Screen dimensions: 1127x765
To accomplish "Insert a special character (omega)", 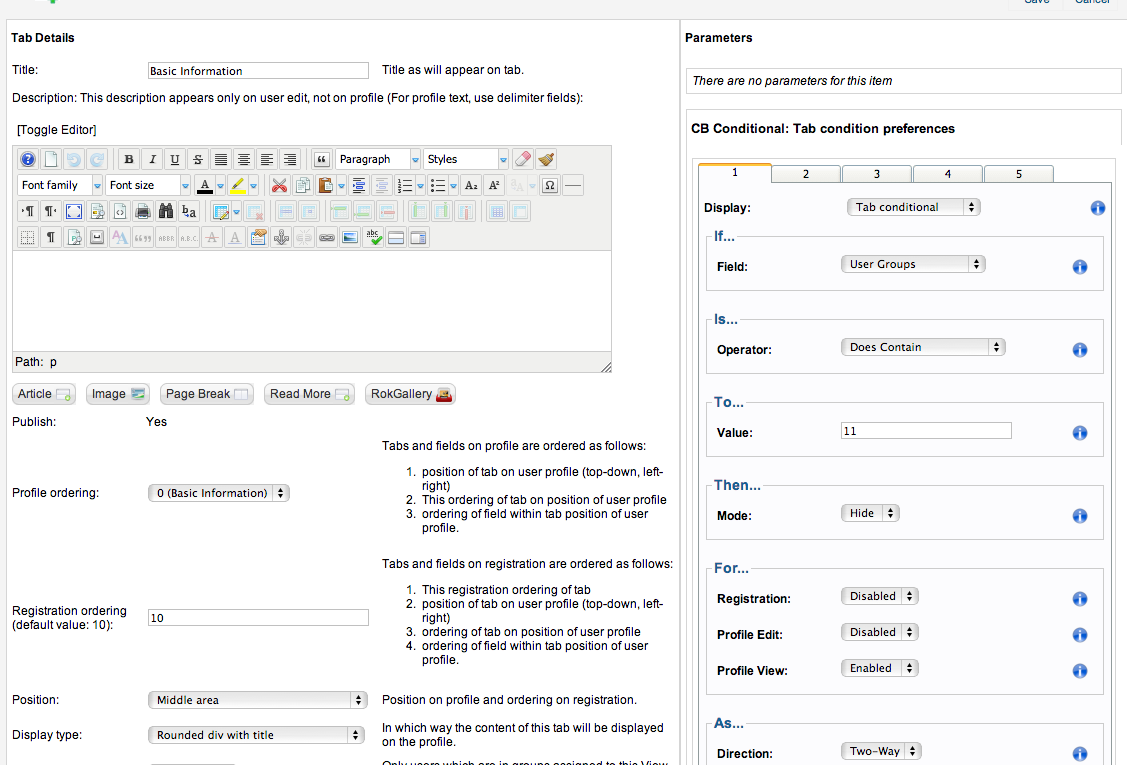I will [x=550, y=185].
